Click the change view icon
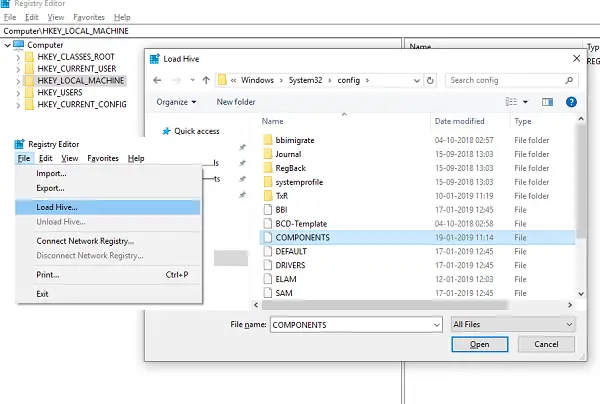This screenshot has height=404, width=600. (511, 102)
